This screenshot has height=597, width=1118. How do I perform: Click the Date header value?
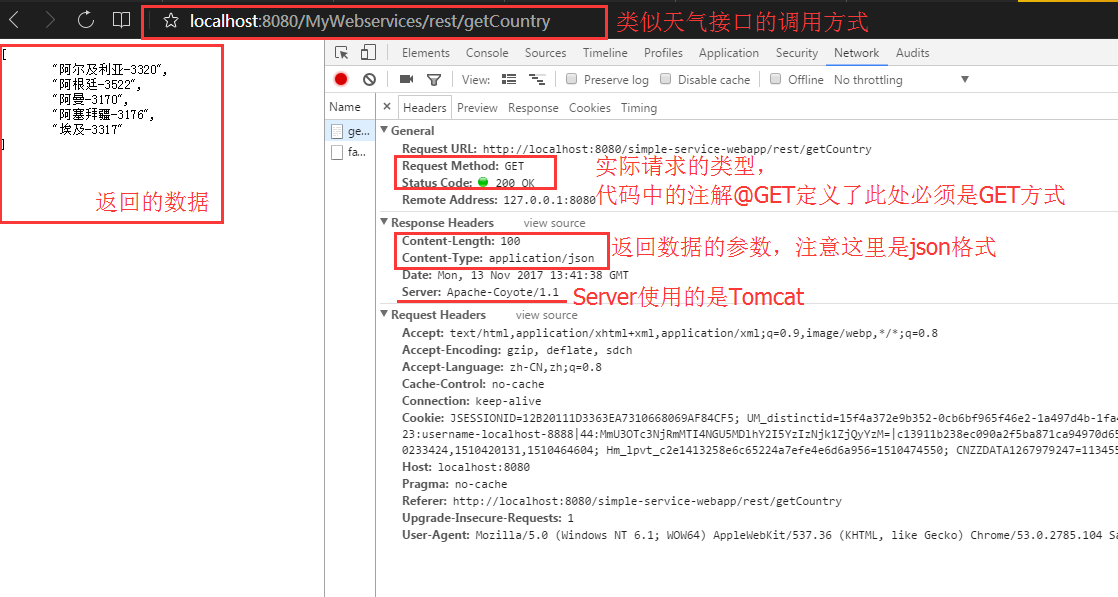pos(533,275)
